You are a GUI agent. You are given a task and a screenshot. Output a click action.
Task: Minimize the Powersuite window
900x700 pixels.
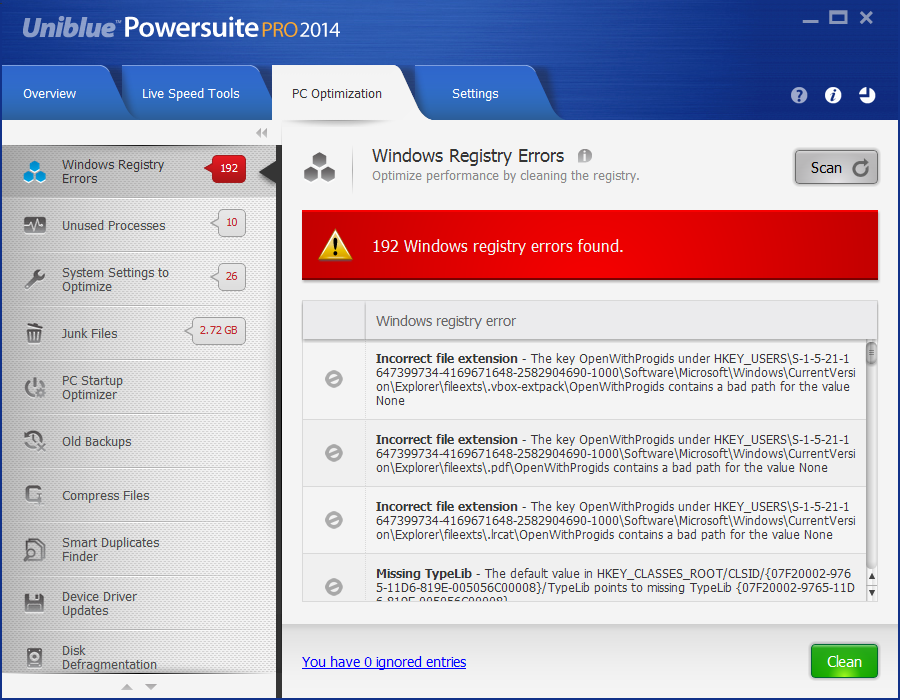(810, 21)
